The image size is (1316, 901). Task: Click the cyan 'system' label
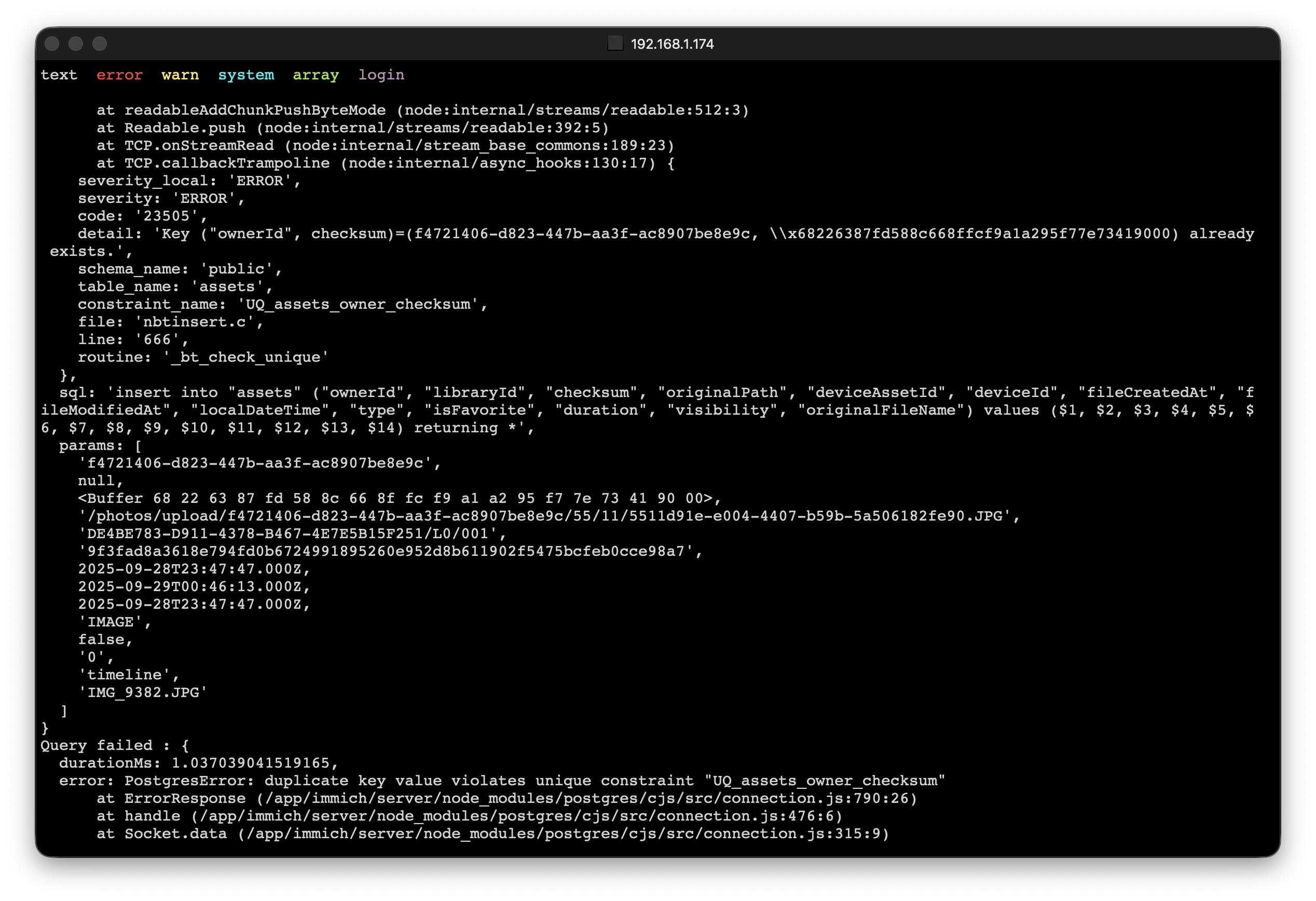(x=246, y=75)
